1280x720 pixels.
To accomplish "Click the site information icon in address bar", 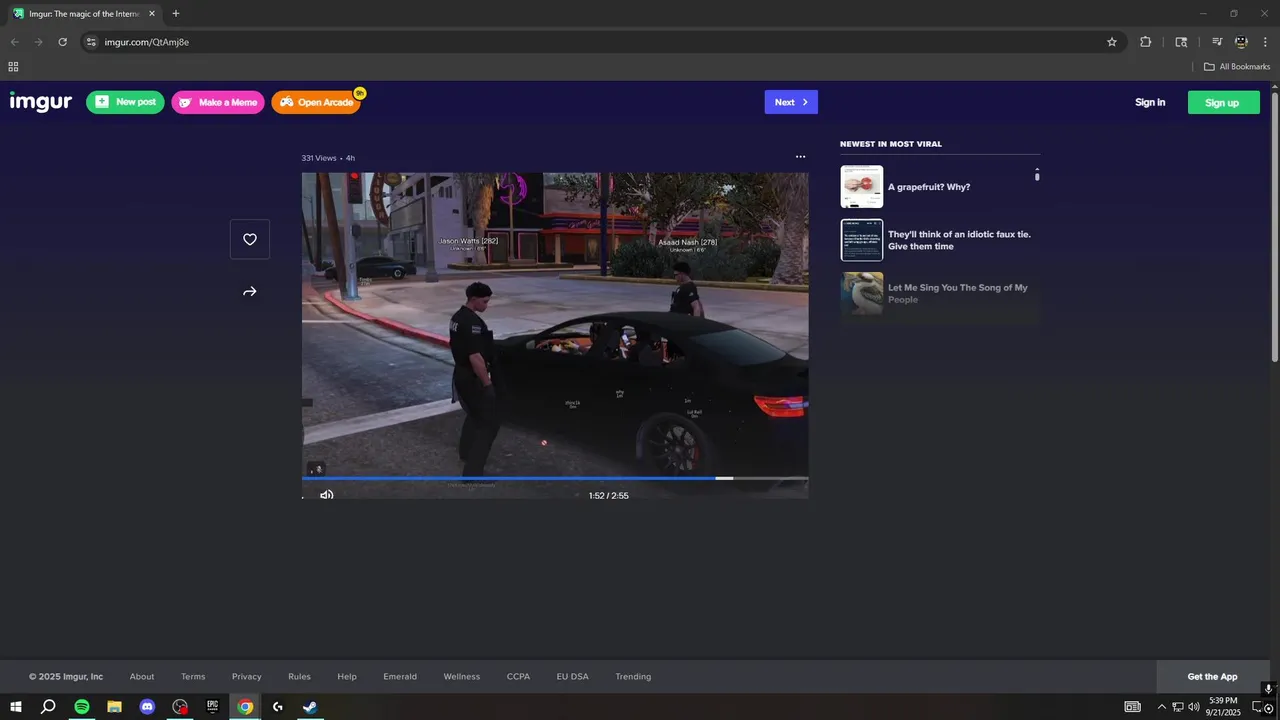I will click(91, 42).
